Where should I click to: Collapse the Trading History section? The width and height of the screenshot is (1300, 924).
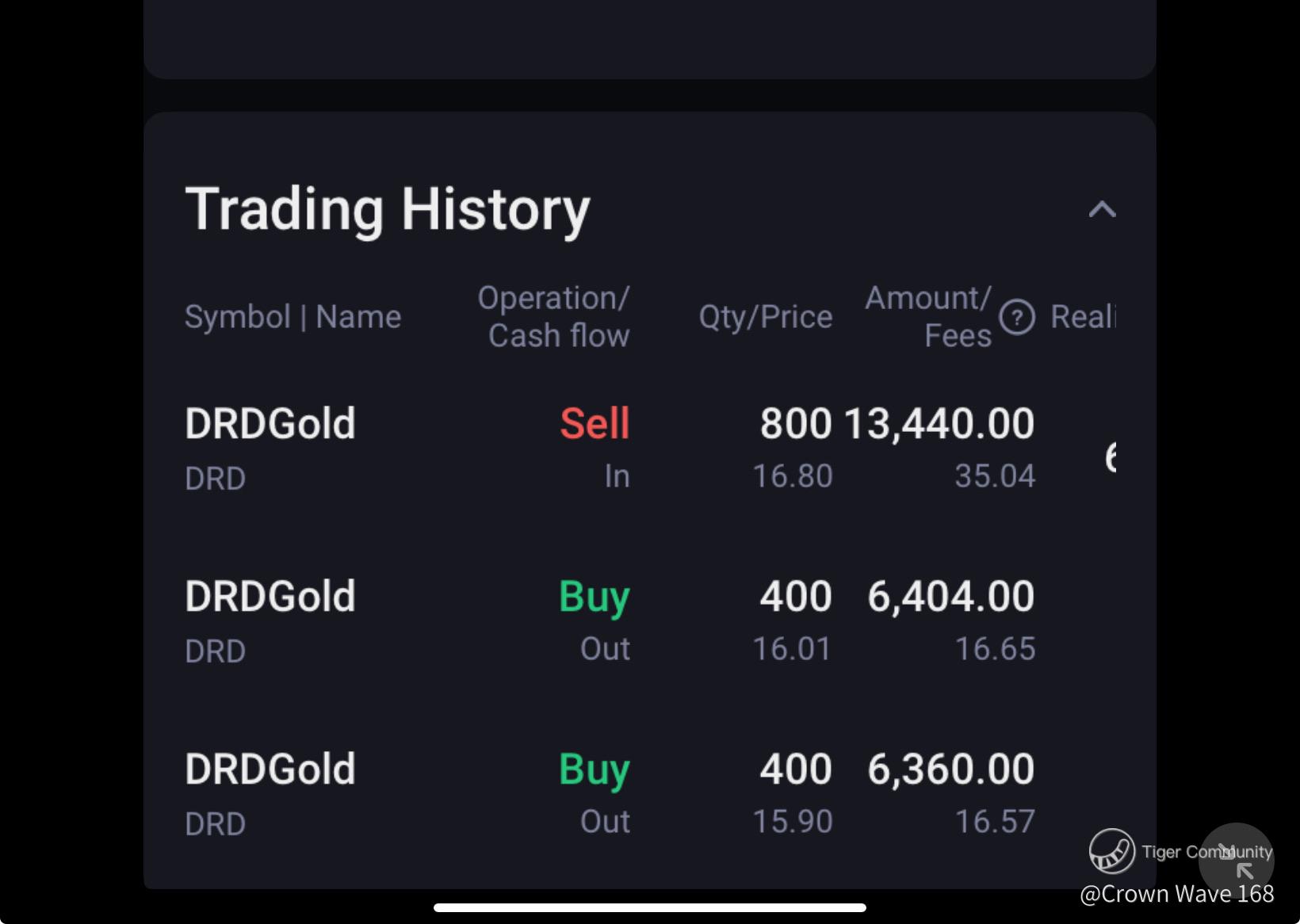tap(1102, 209)
